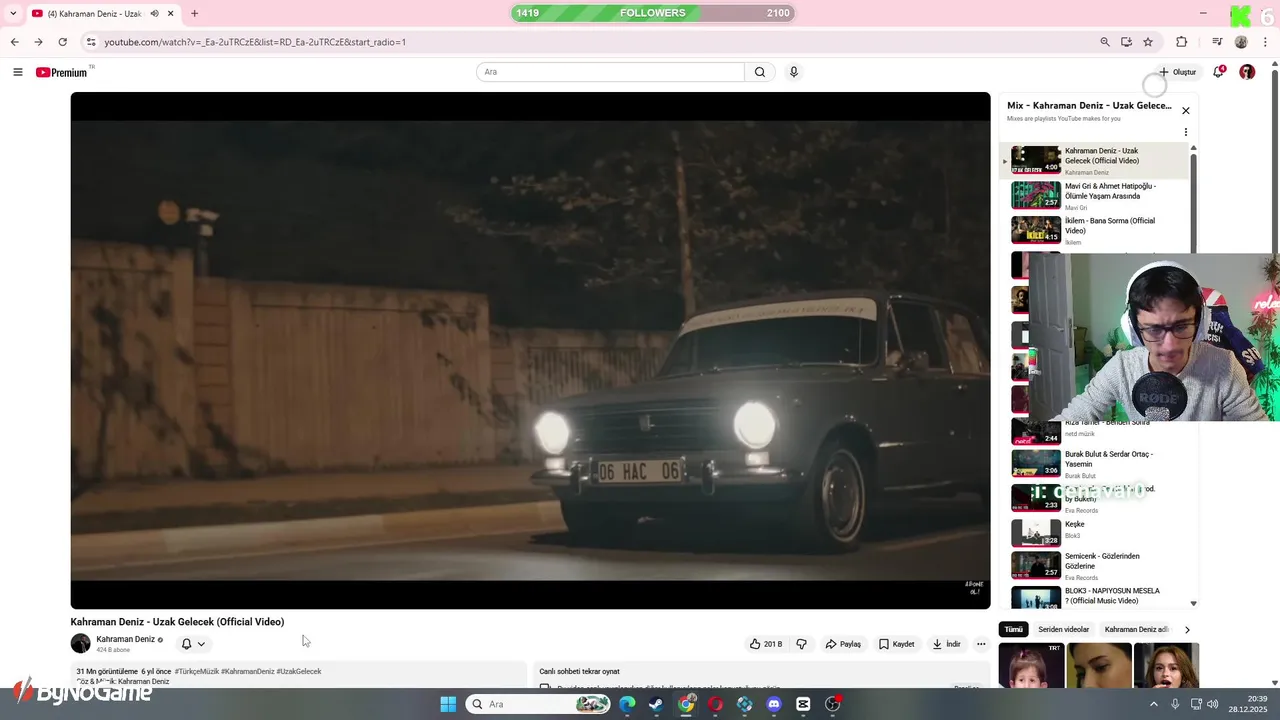Screen dimensions: 1280x720
Task: Bookmark this page with star icon
Action: click(x=1148, y=42)
